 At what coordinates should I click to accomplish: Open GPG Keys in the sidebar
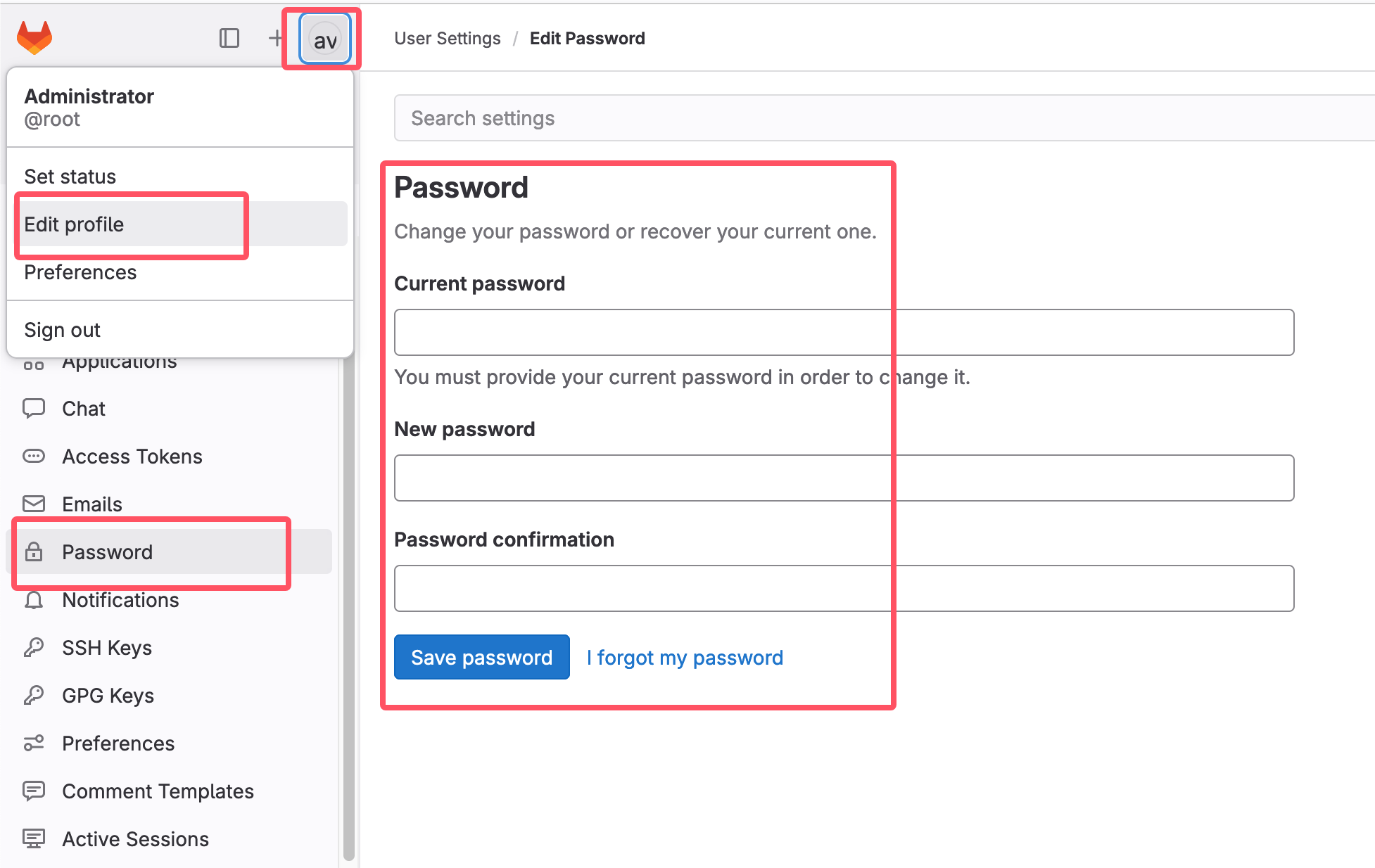pos(108,696)
